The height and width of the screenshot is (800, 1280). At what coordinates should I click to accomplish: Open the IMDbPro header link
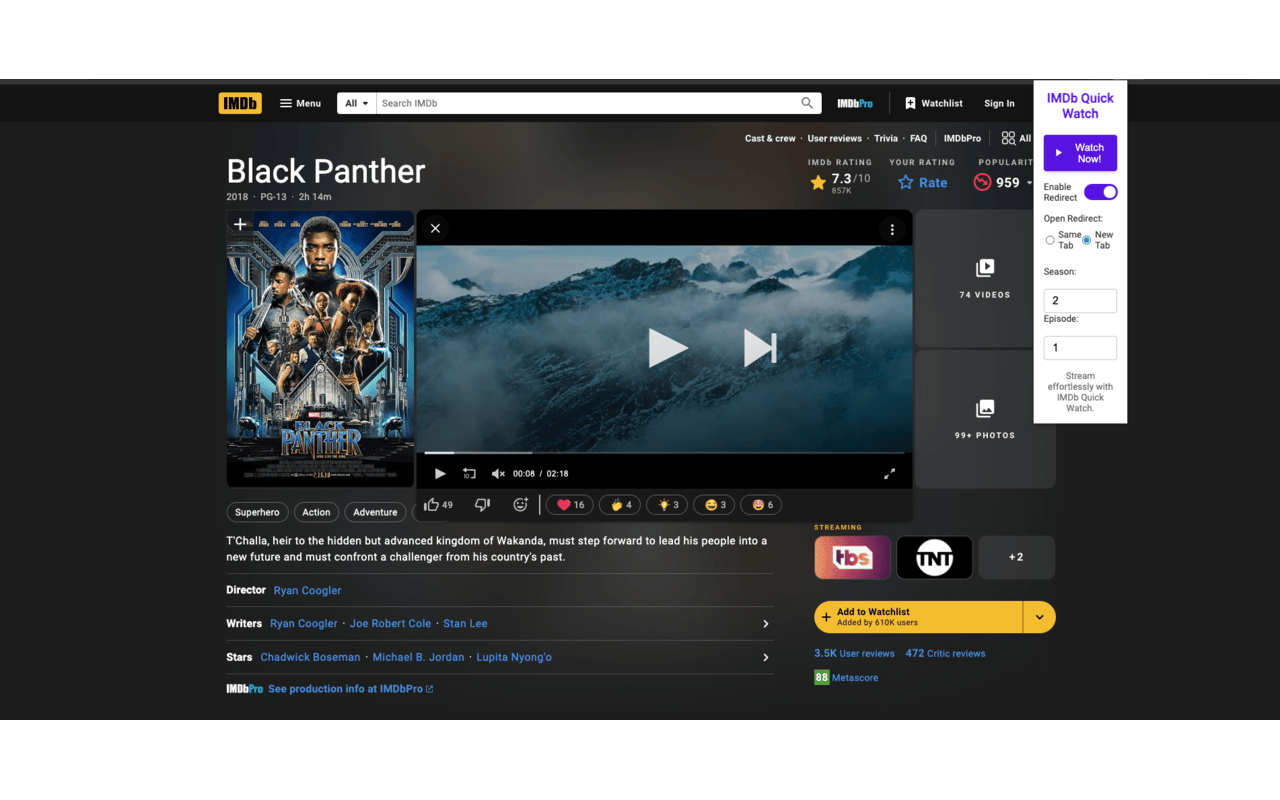click(855, 103)
